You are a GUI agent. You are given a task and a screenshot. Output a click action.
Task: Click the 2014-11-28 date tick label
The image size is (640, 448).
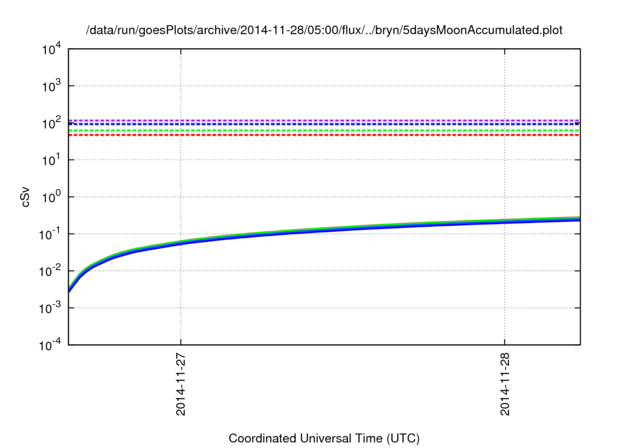click(x=505, y=385)
